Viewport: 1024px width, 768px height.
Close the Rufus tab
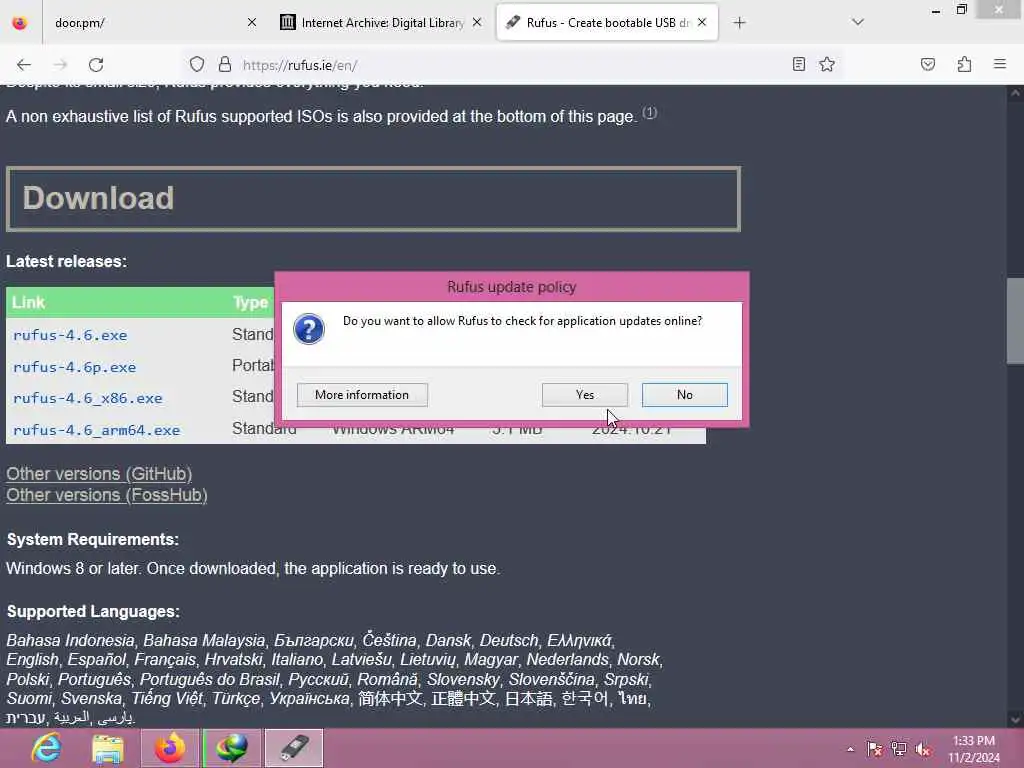[x=702, y=23]
